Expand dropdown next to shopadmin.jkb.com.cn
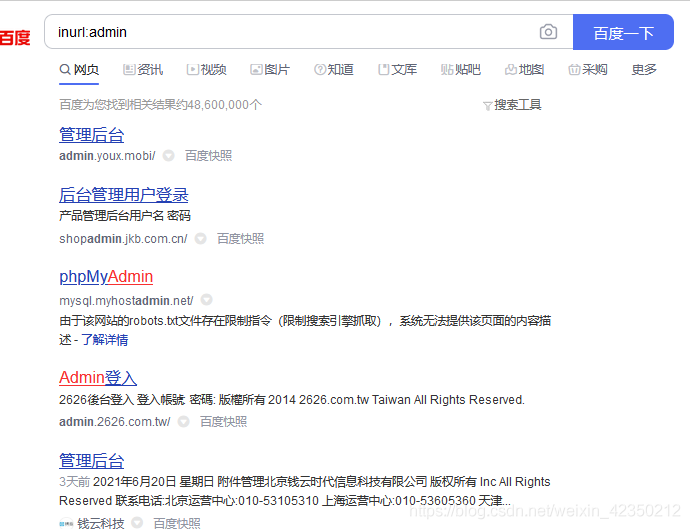690x529 pixels. 201,238
